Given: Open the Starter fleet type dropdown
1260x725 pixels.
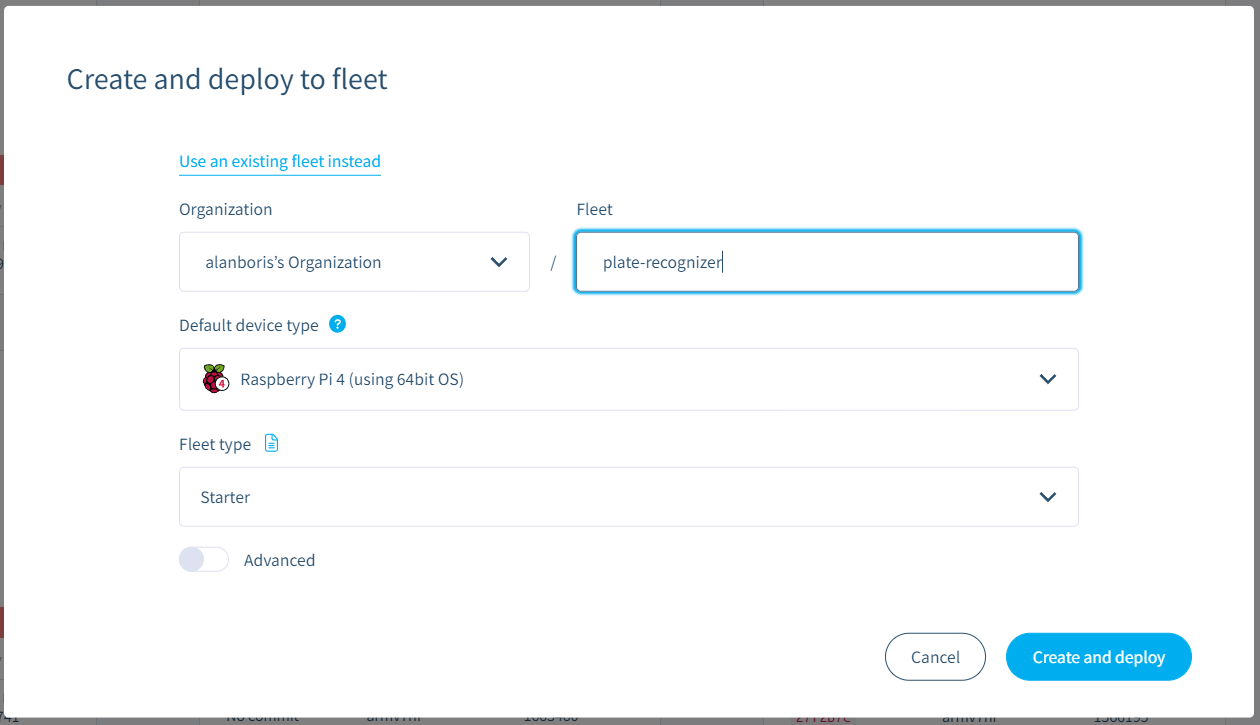Looking at the screenshot, I should pyautogui.click(x=628, y=496).
